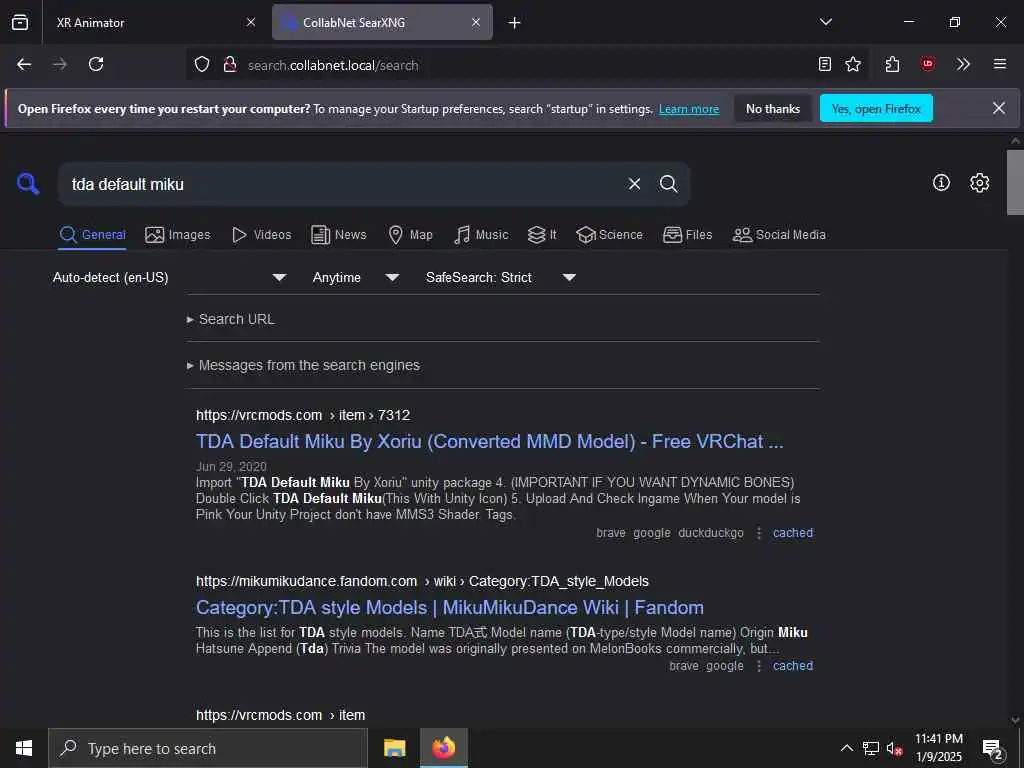Screen dimensions: 1024x768
Task: Open more options for Fandom result
Action: pyautogui.click(x=758, y=666)
